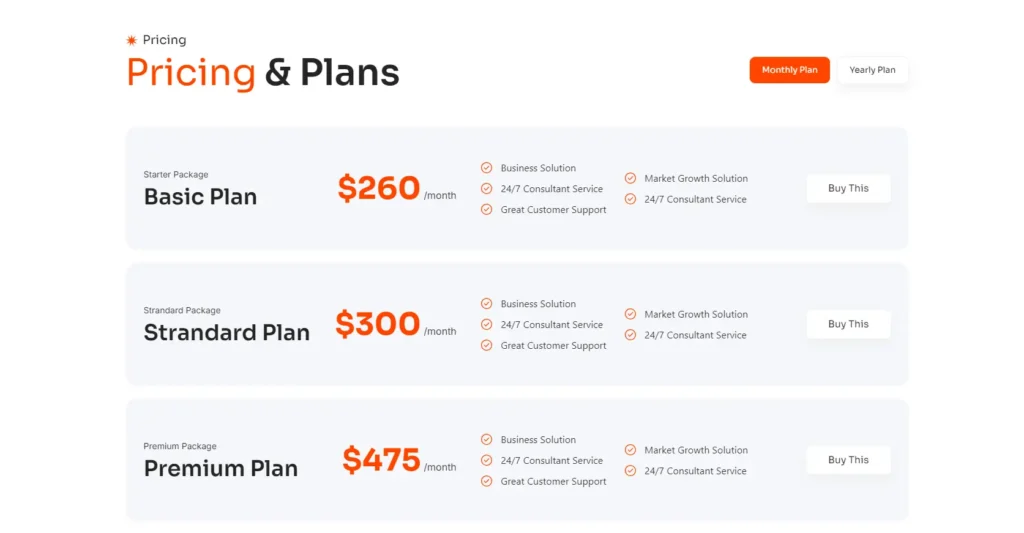
Task: Click Strandard Plan's Great Customer Support check icon
Action: [x=487, y=346]
